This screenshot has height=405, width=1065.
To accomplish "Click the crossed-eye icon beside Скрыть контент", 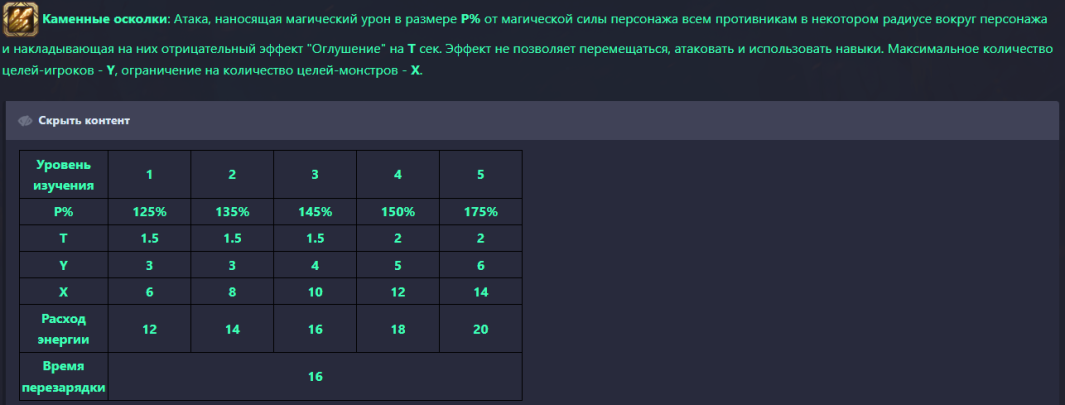I will pyautogui.click(x=25, y=121).
